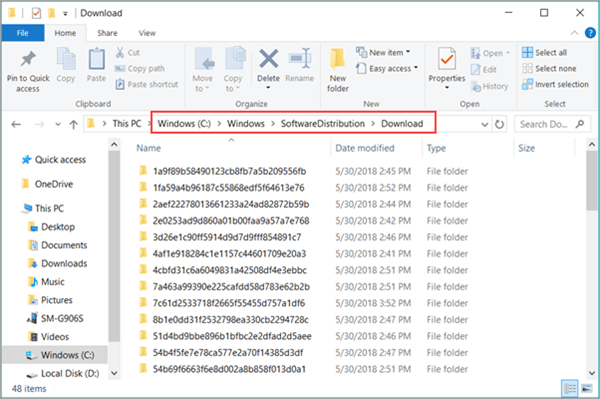Click Invert selection
Viewport: 600px width, 399px height.
point(555,85)
